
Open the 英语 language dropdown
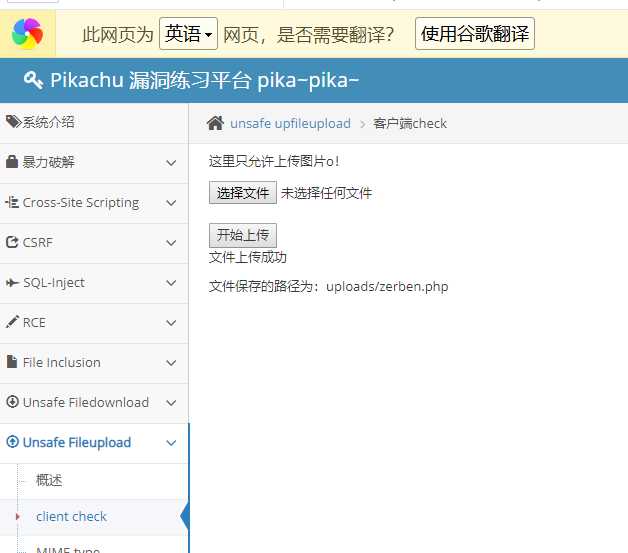[x=188, y=34]
